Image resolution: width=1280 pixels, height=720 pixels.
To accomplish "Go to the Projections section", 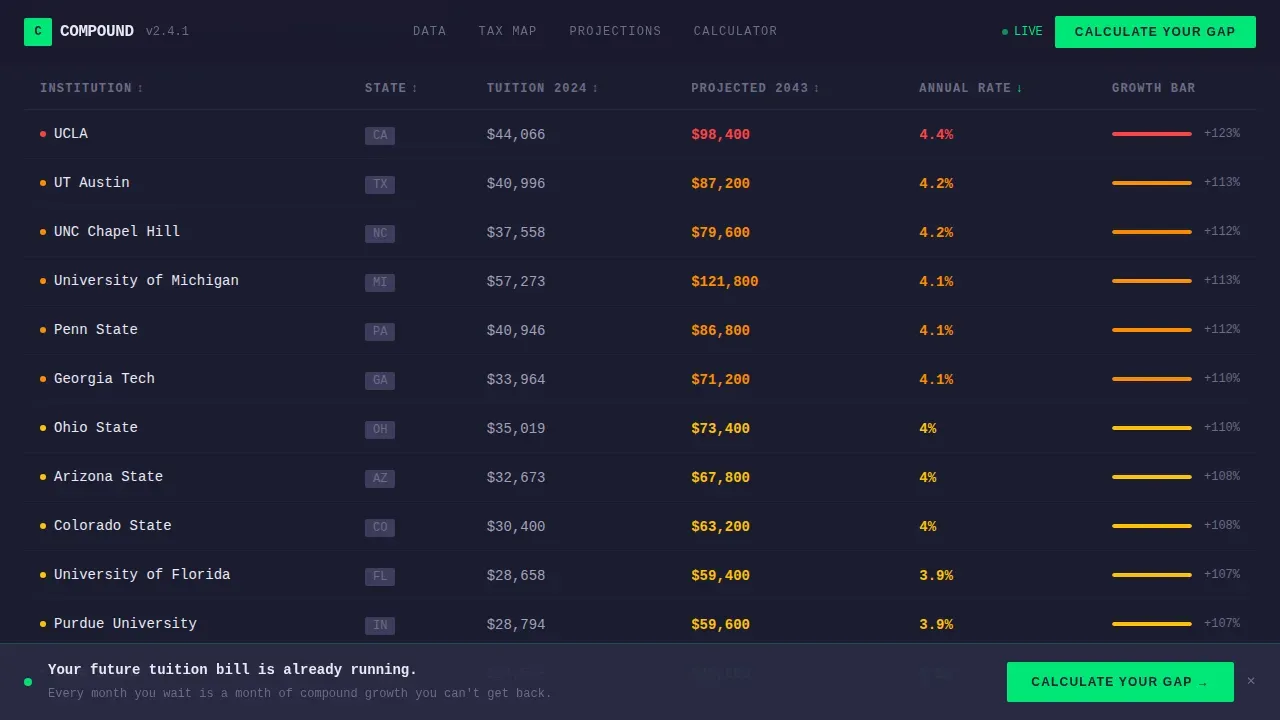I will 615,32.
